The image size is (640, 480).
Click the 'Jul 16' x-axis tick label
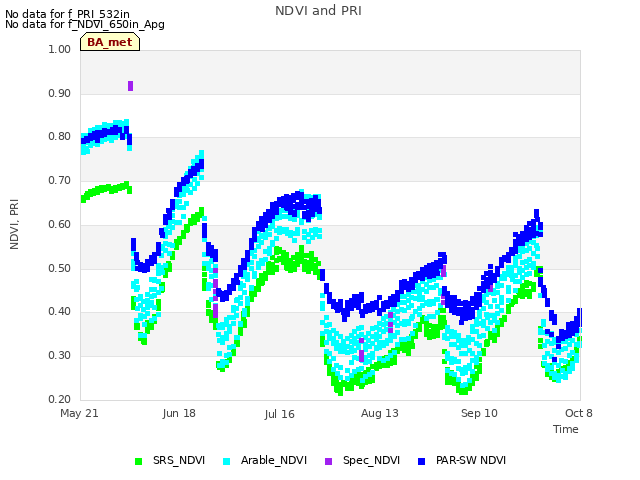(x=279, y=414)
